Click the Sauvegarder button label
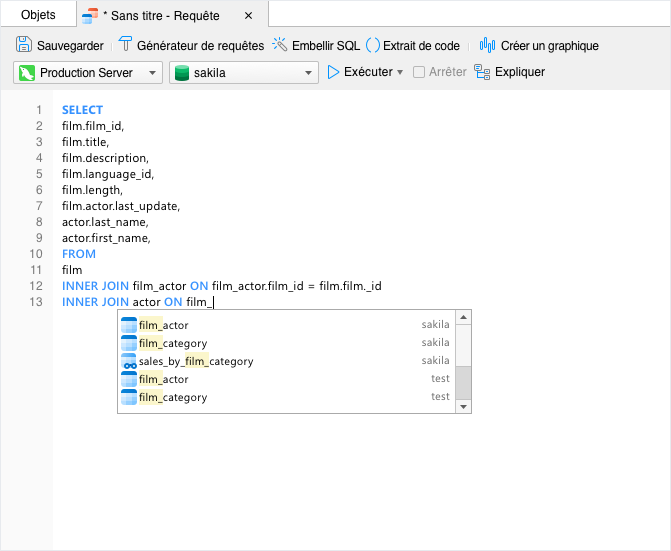This screenshot has height=551, width=671. point(70,45)
